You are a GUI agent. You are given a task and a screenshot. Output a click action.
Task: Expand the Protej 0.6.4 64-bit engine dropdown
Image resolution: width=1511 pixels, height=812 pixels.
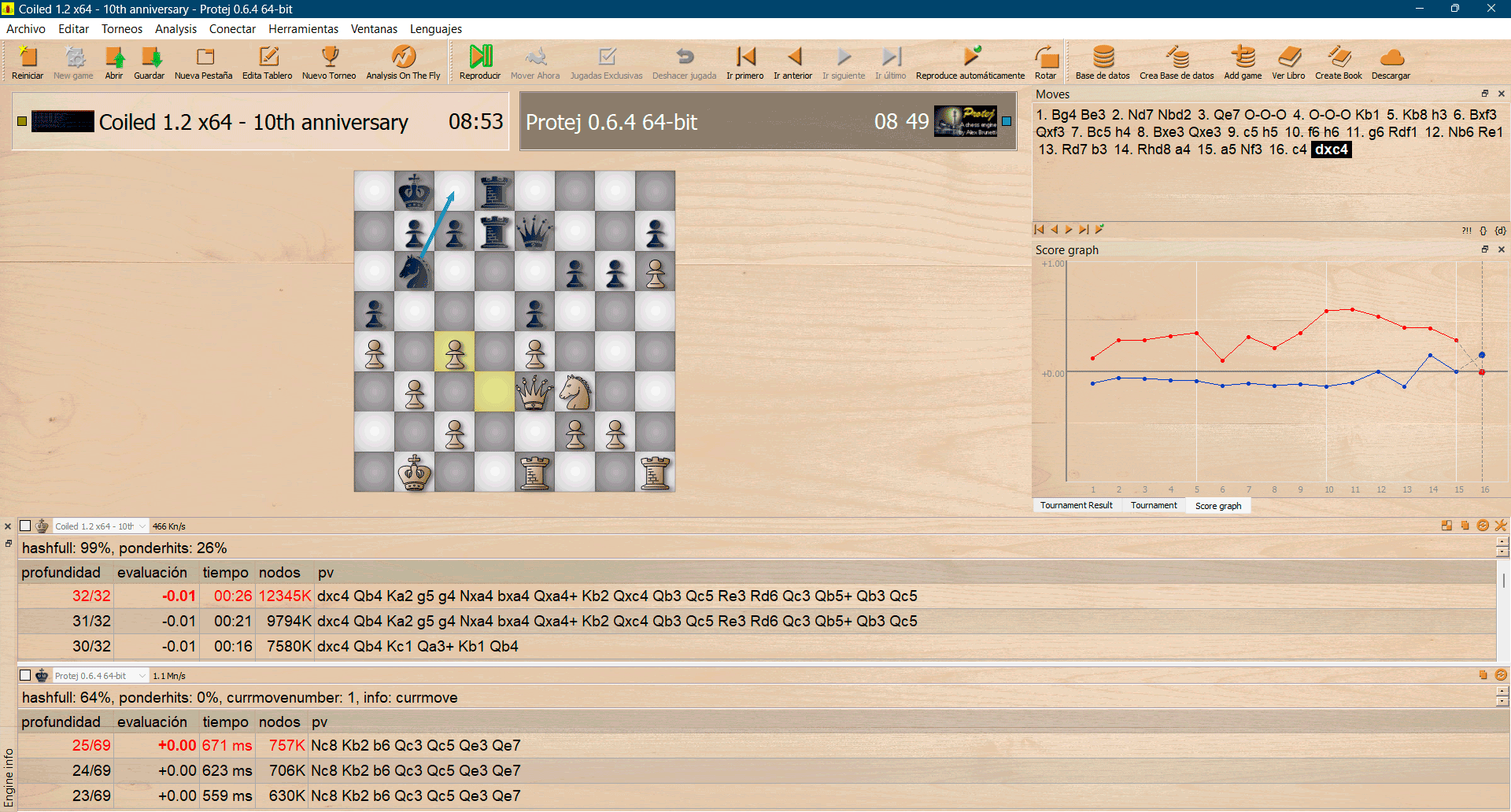[142, 676]
